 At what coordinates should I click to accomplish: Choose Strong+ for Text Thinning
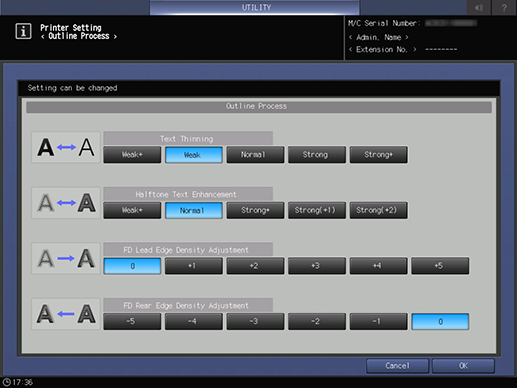(x=378, y=155)
